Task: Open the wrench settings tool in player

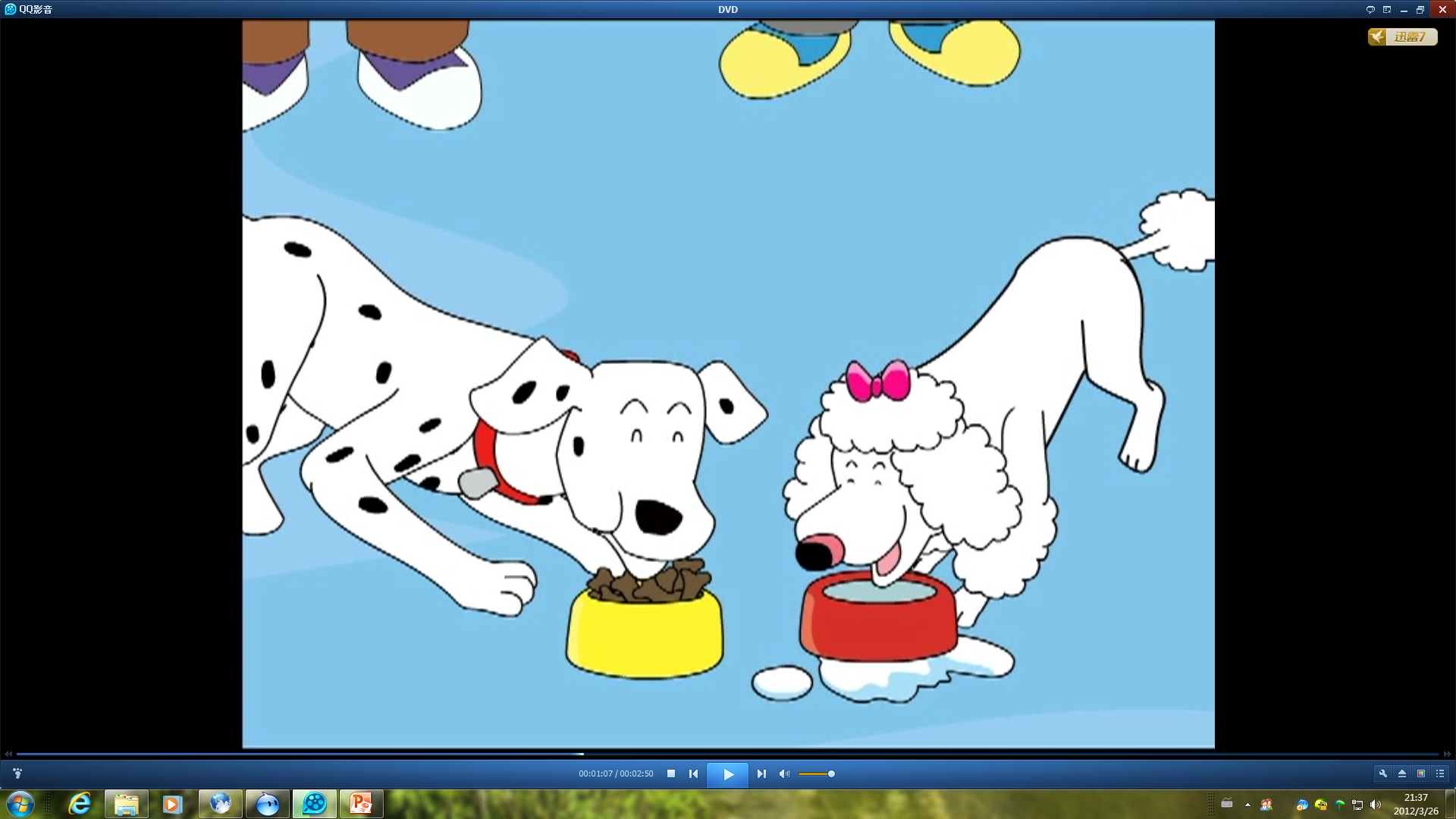Action: 1383,773
